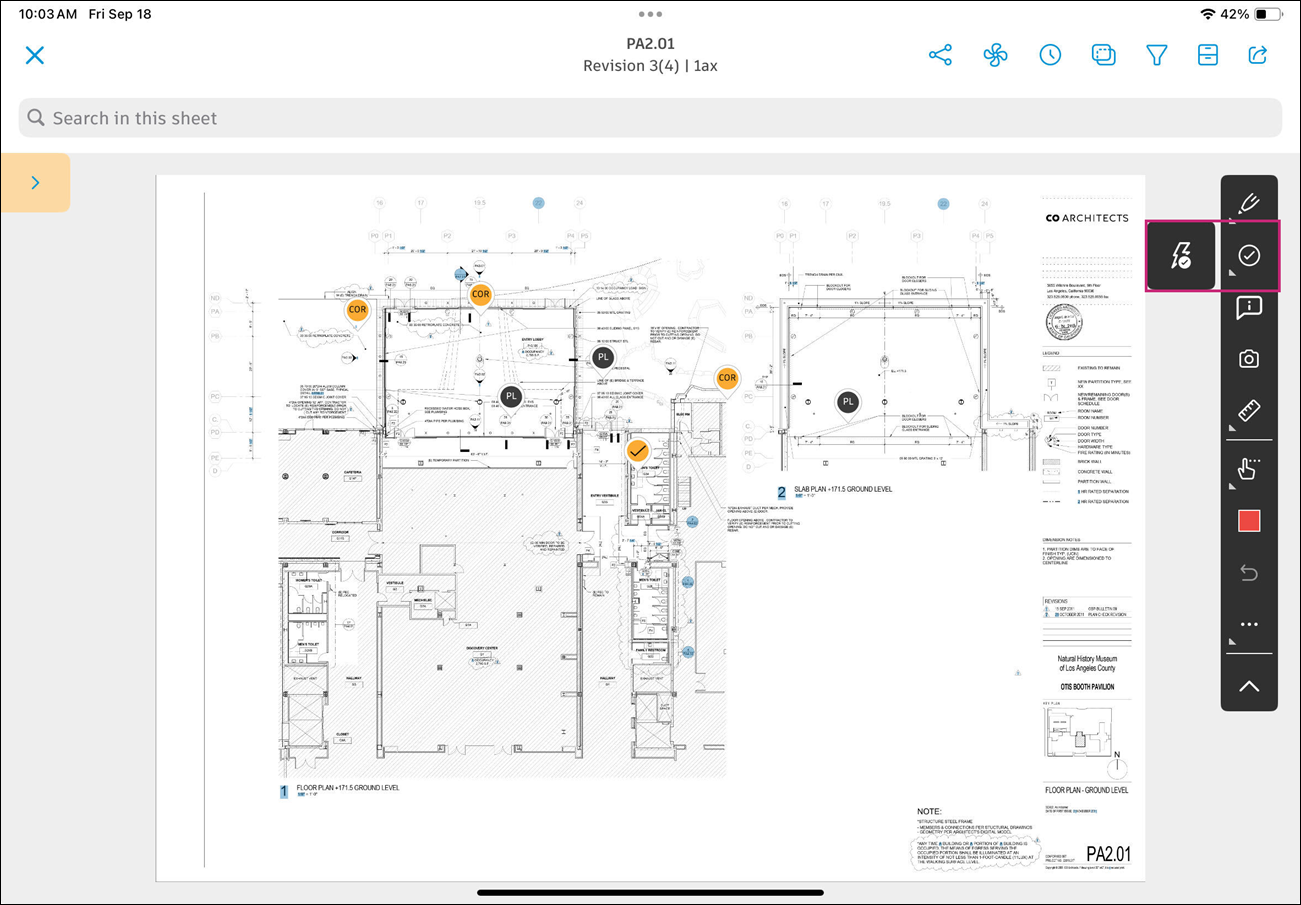
Task: Undo last markup with the arrow
Action: [1249, 573]
